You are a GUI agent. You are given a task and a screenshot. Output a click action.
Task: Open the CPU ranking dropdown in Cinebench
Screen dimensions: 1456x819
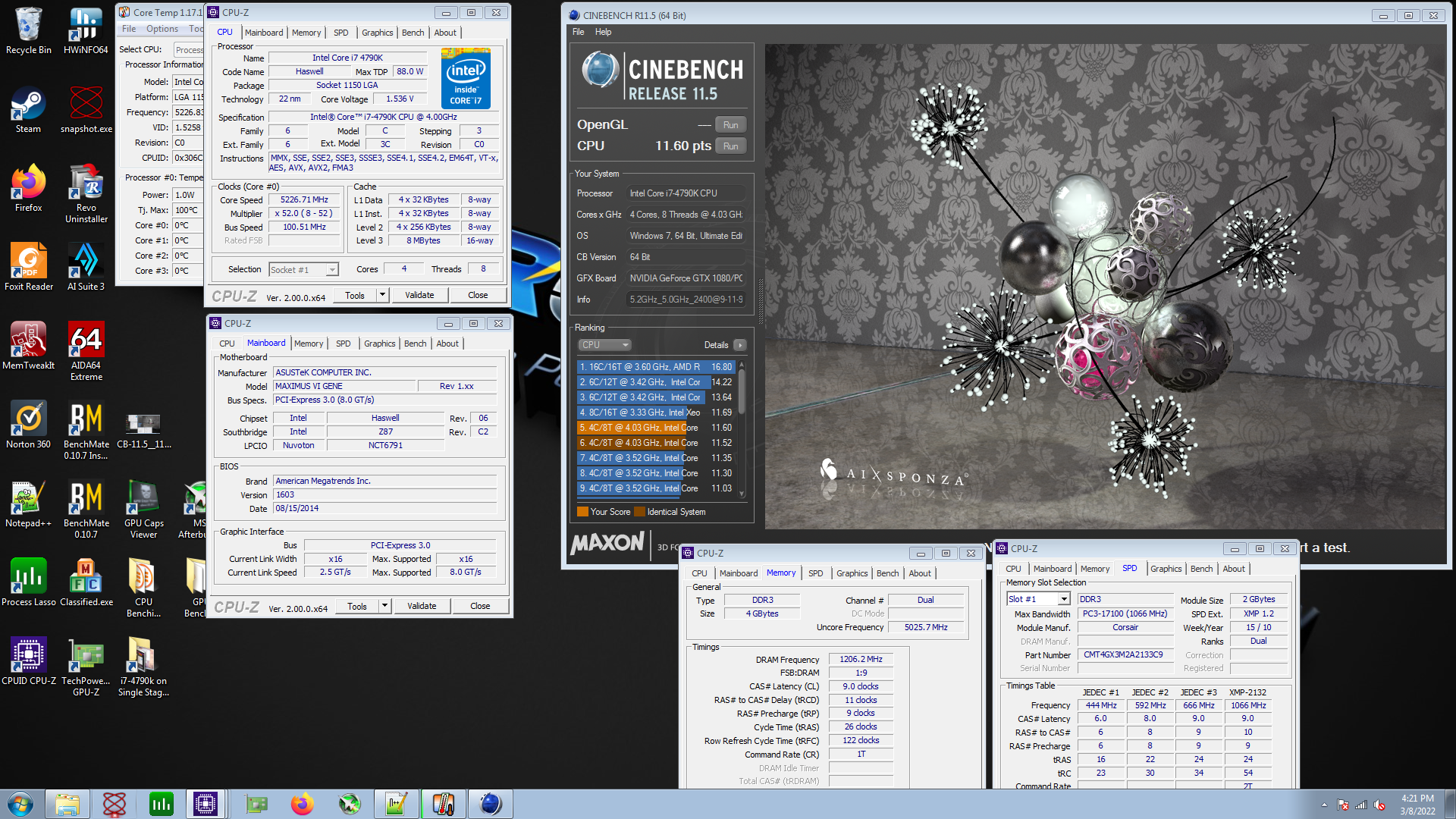coord(604,345)
